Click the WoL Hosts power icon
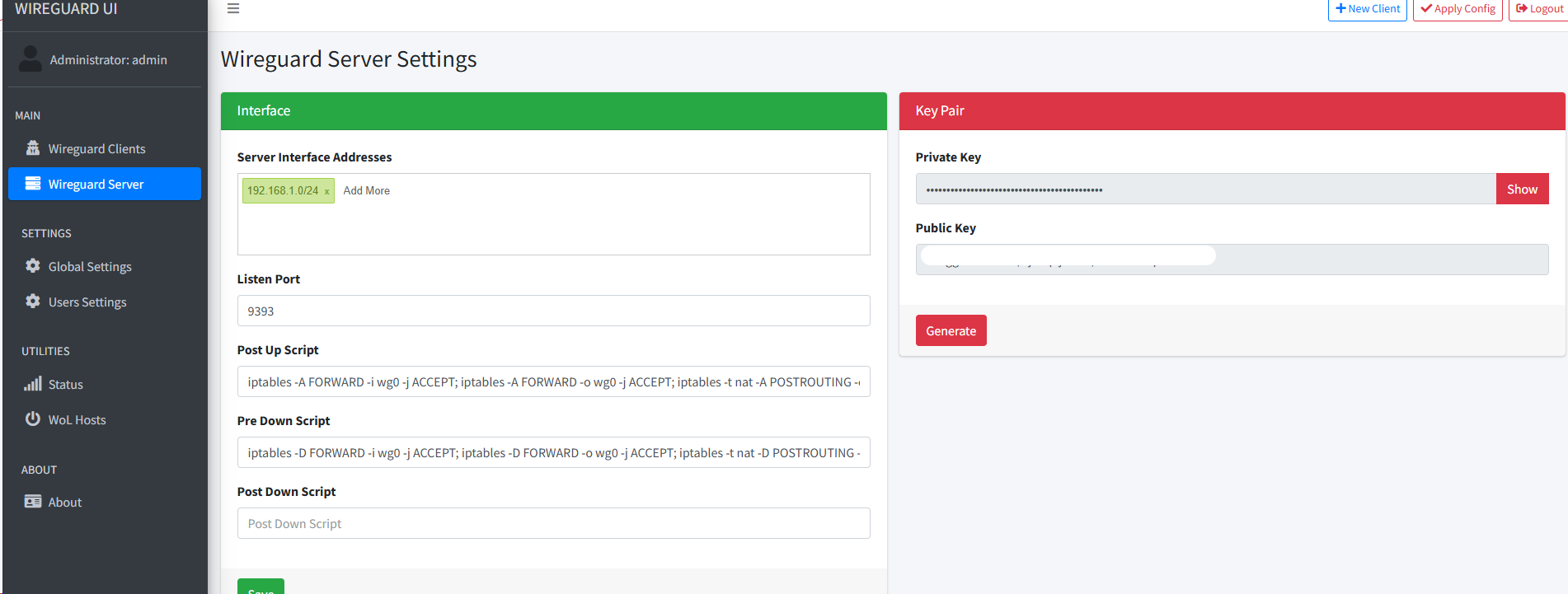 tap(33, 419)
